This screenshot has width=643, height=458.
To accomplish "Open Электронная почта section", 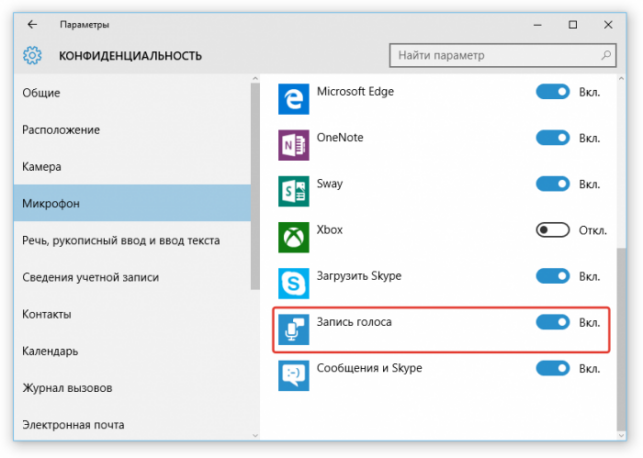I will [132, 425].
